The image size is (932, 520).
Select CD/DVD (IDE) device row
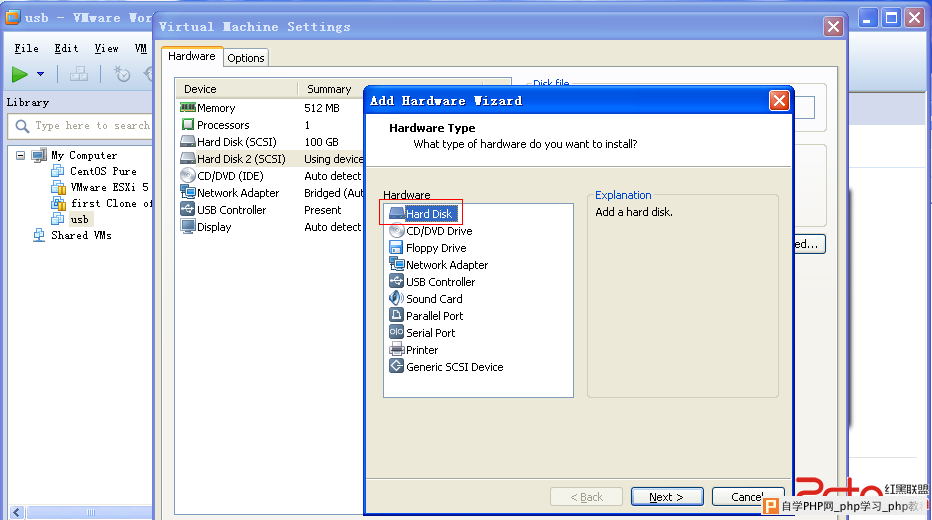coord(222,176)
